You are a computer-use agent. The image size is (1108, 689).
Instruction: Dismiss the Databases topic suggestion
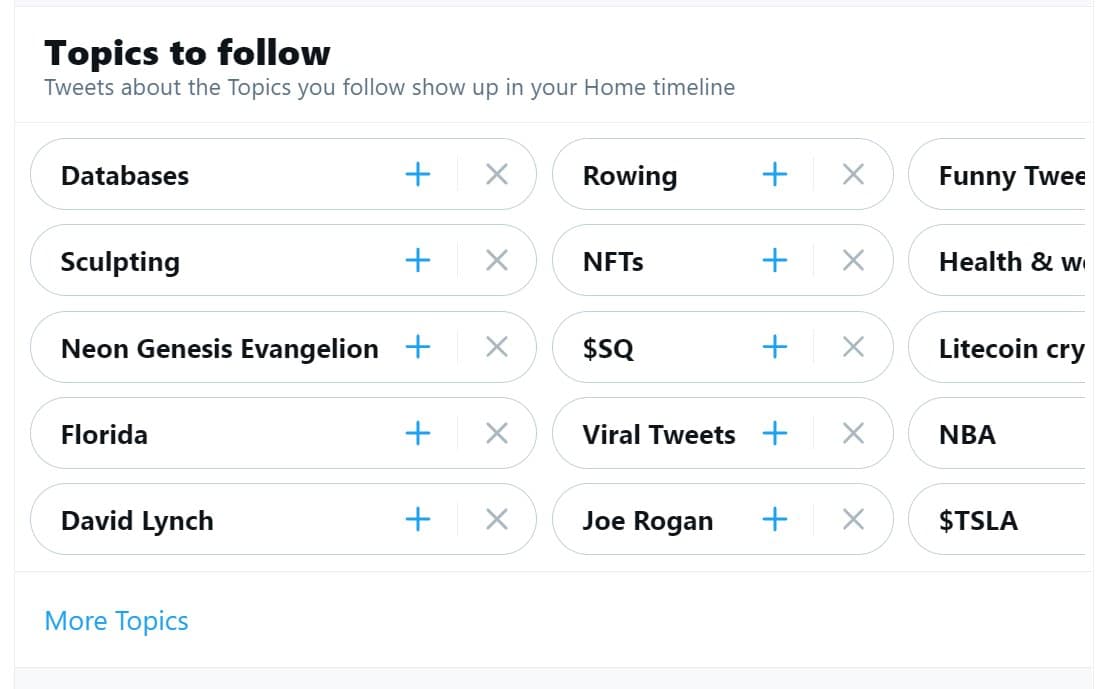[x=496, y=174]
